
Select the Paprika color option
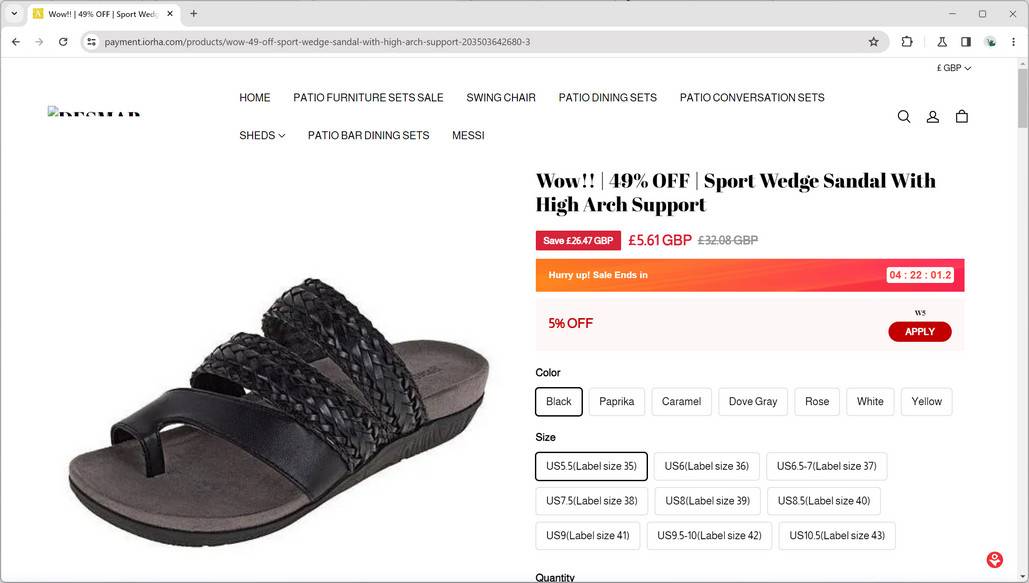616,402
